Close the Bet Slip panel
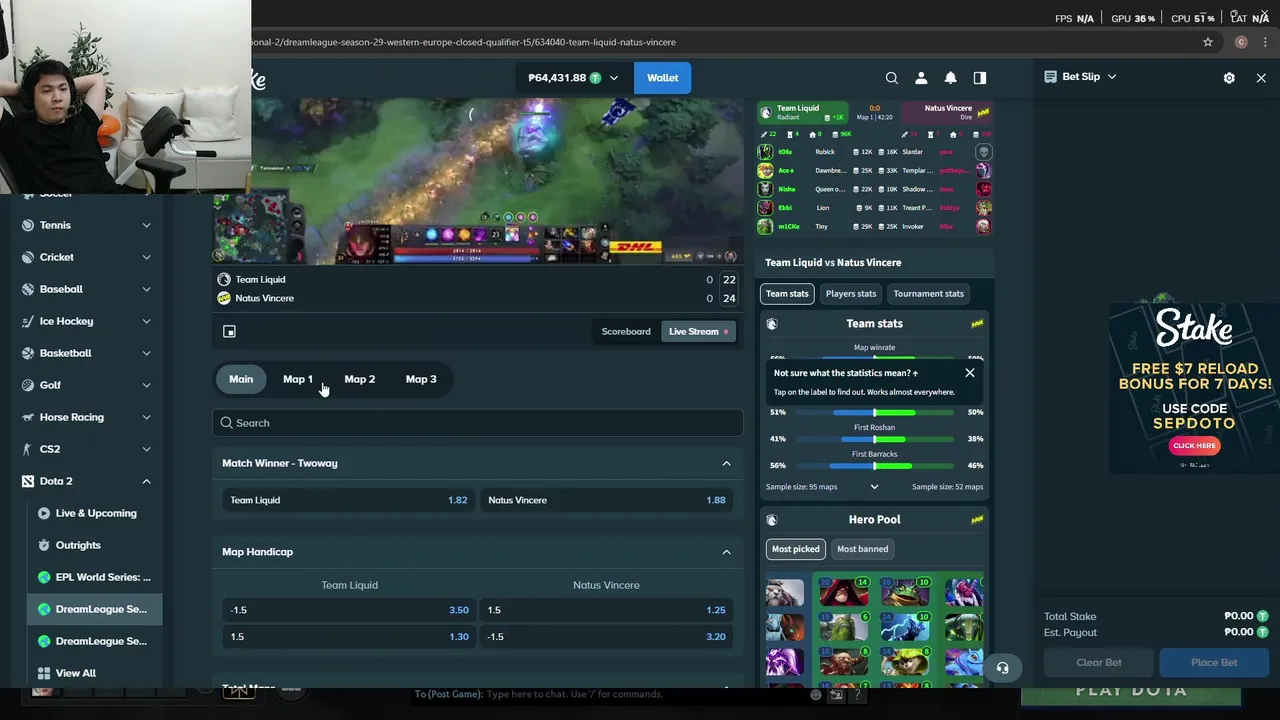Image resolution: width=1280 pixels, height=720 pixels. pos(1261,78)
